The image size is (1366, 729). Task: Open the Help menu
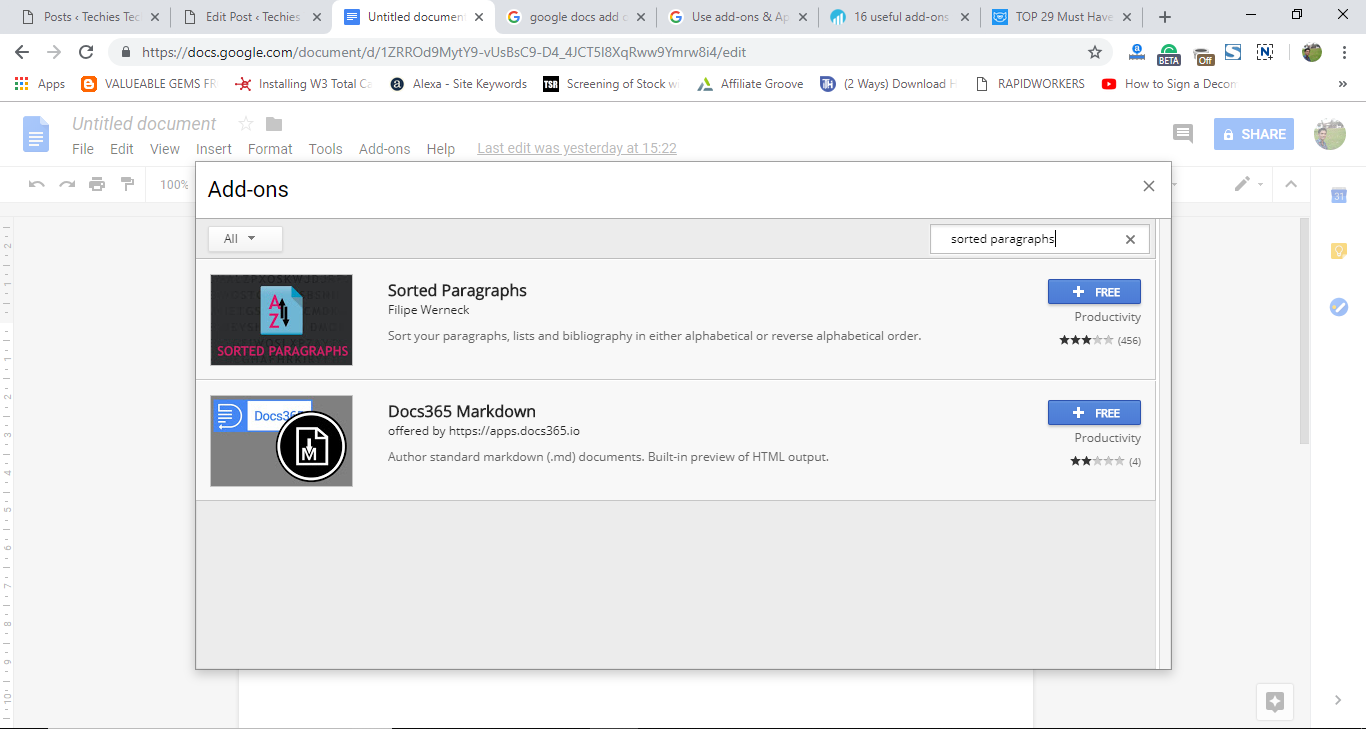tap(441, 149)
